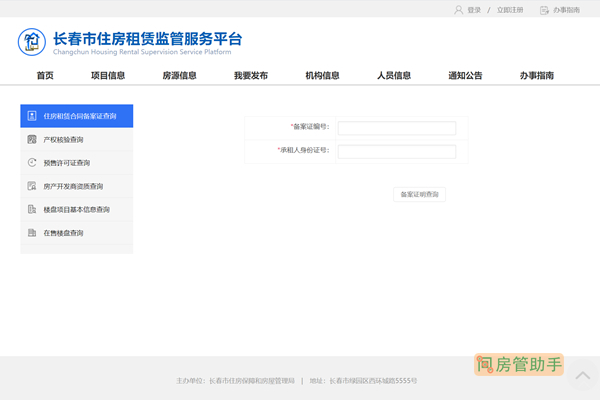Screen dimensions: 600x400
Task: Select 房产开发商资质查询 in sidebar
Action: 77,186
